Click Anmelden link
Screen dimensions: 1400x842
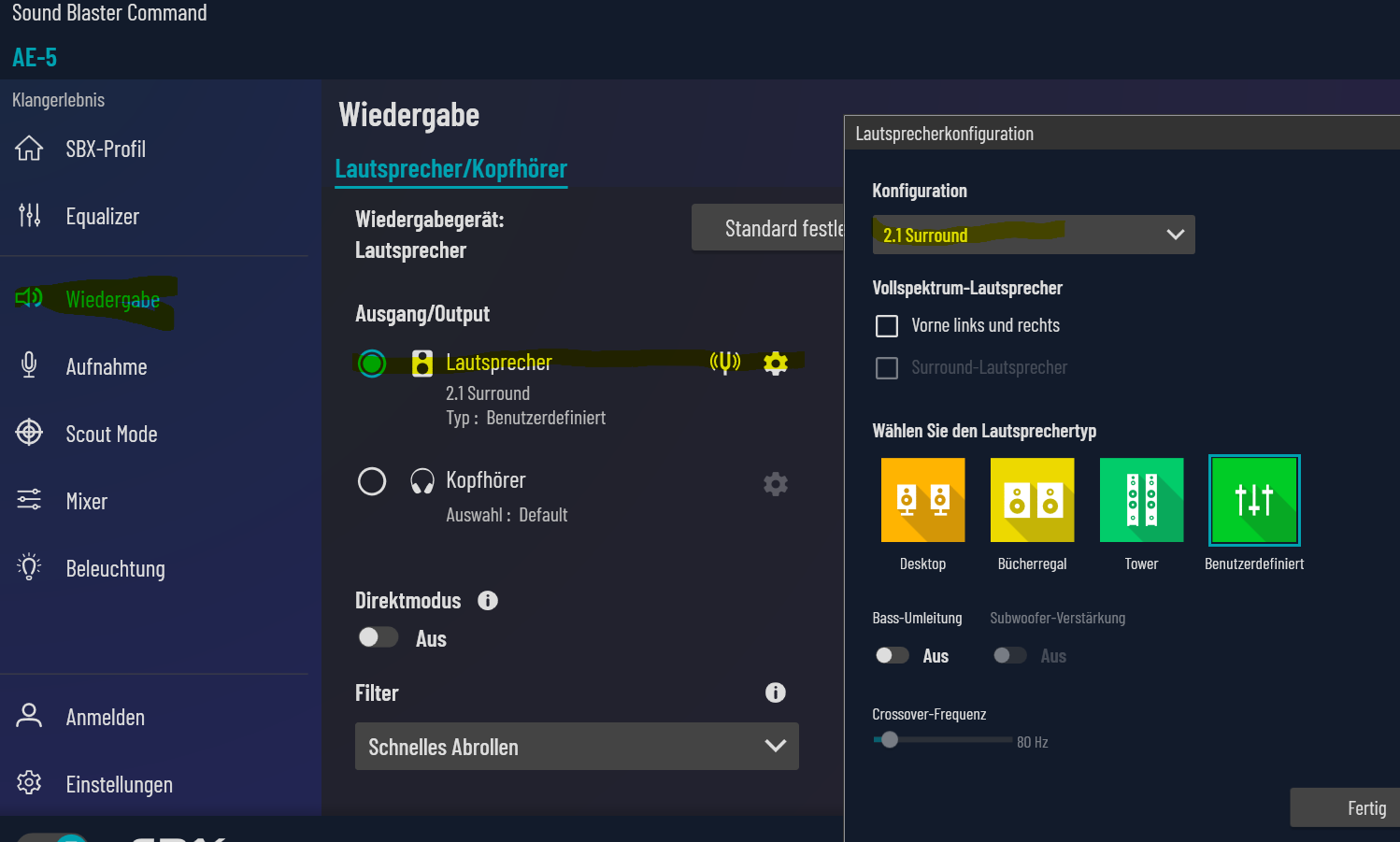pyautogui.click(x=106, y=717)
